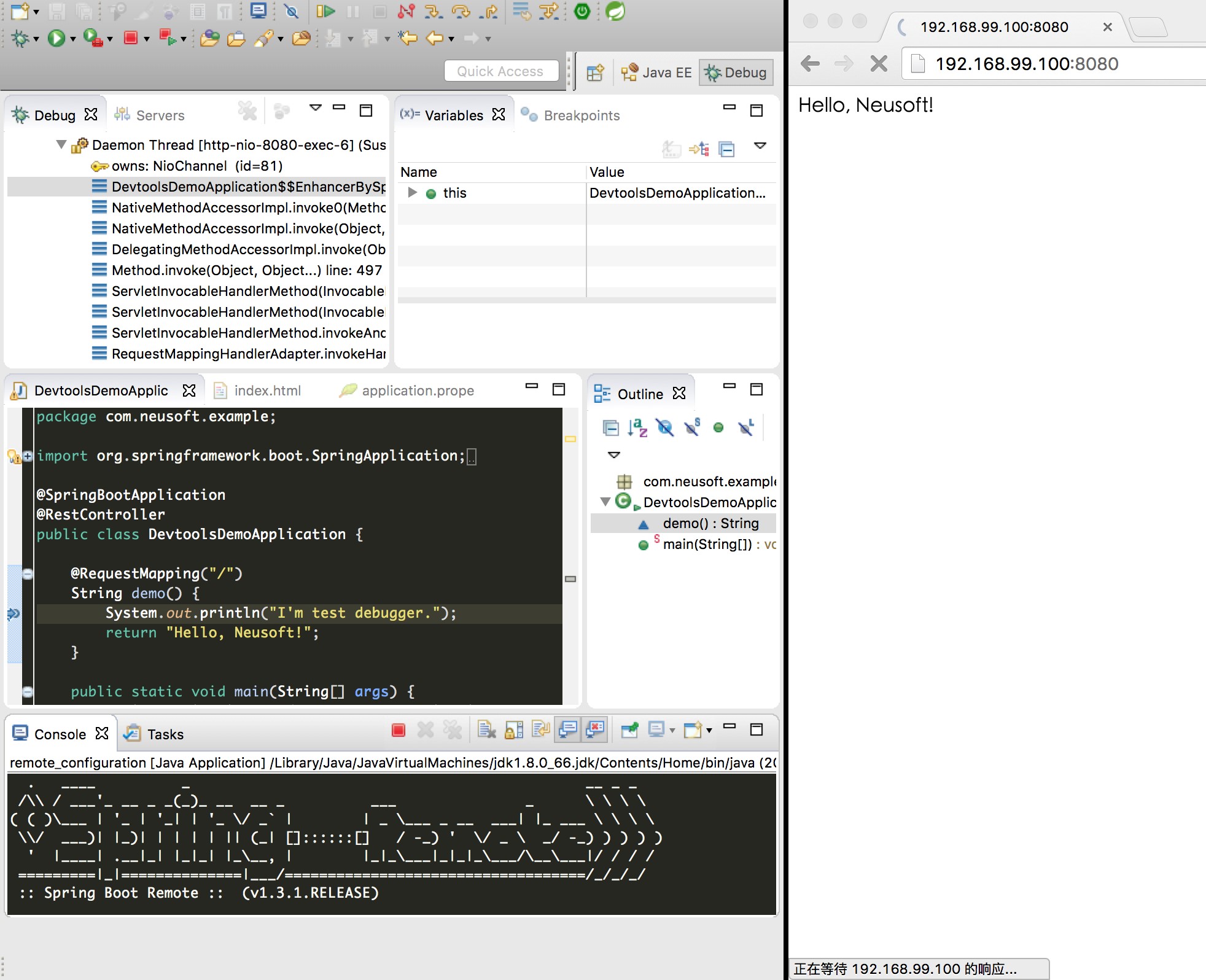The image size is (1206, 980).
Task: Click the Disconnect toolbar icon
Action: 406,11
